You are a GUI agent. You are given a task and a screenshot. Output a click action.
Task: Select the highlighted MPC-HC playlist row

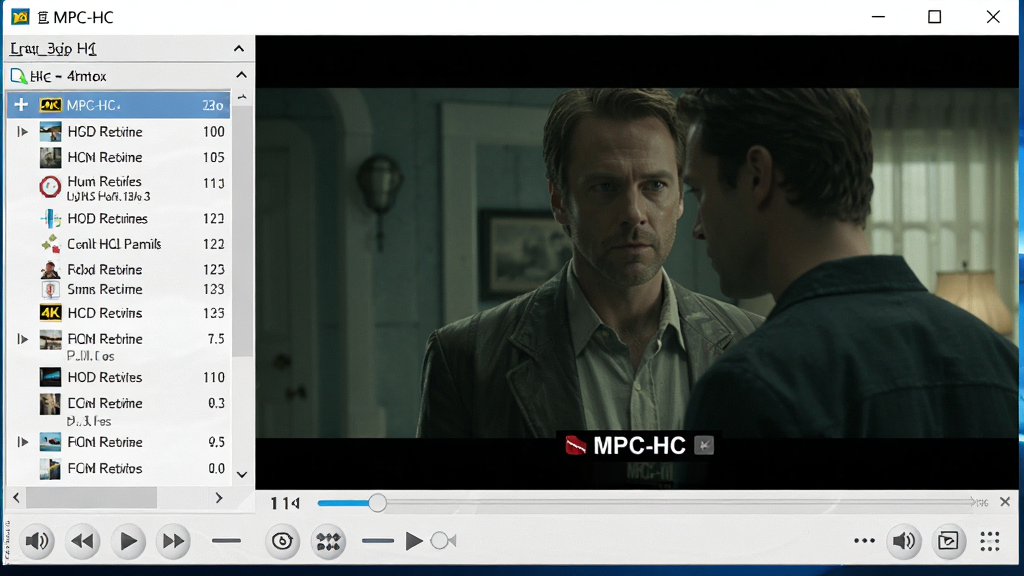(x=118, y=105)
